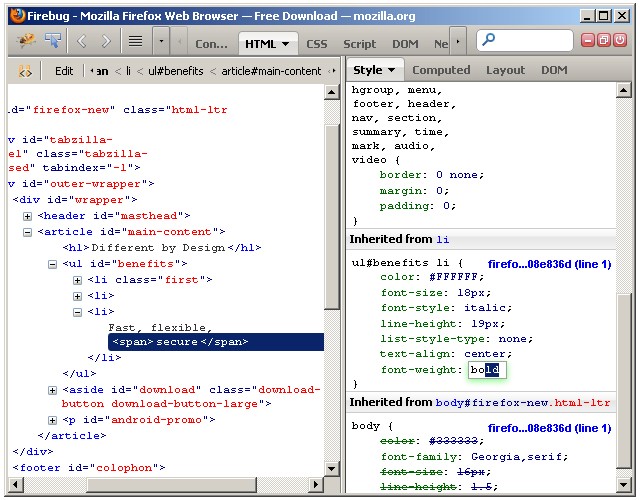Click body#firefox-new link in Inherited heading
This screenshot has height=500, width=640.
click(522, 403)
